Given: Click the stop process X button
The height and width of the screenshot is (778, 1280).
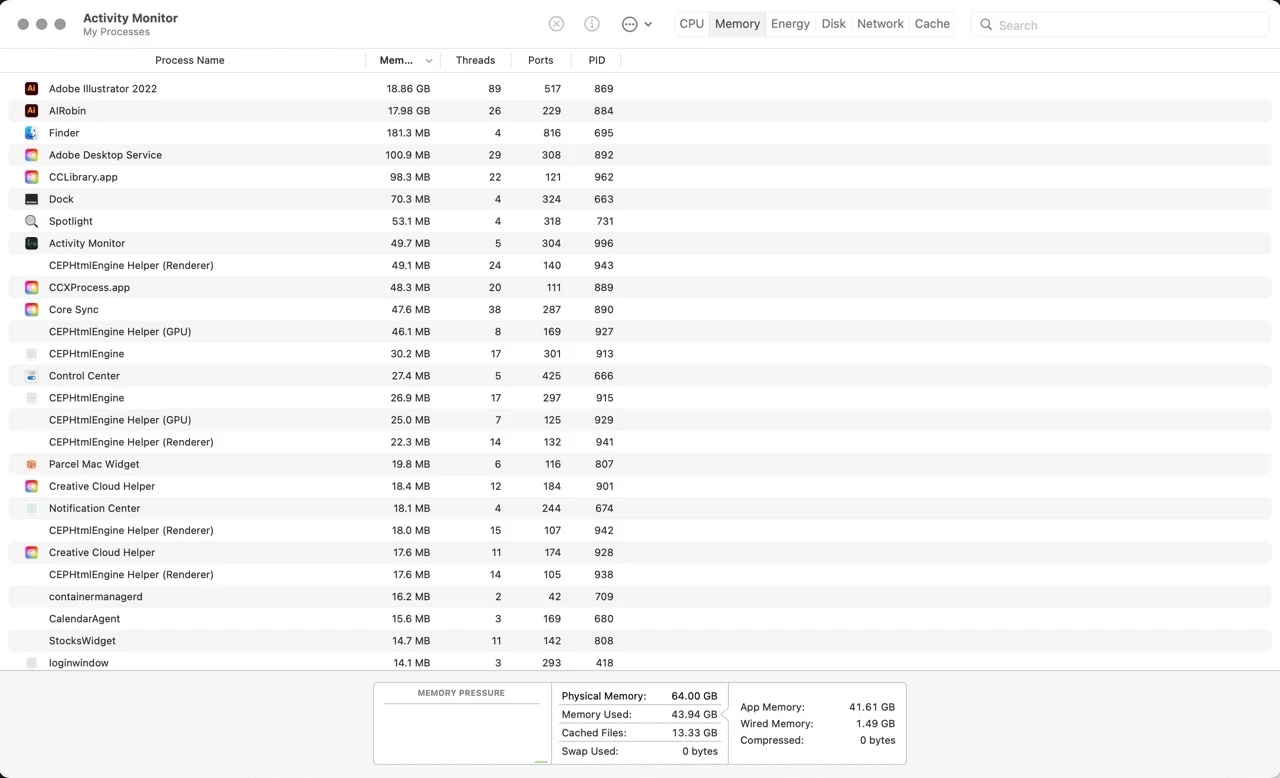Looking at the screenshot, I should 556,24.
